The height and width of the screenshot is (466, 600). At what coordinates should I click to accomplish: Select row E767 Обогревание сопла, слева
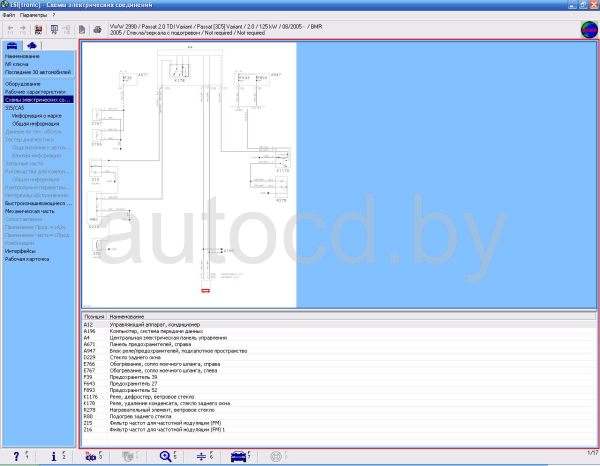click(x=339, y=370)
